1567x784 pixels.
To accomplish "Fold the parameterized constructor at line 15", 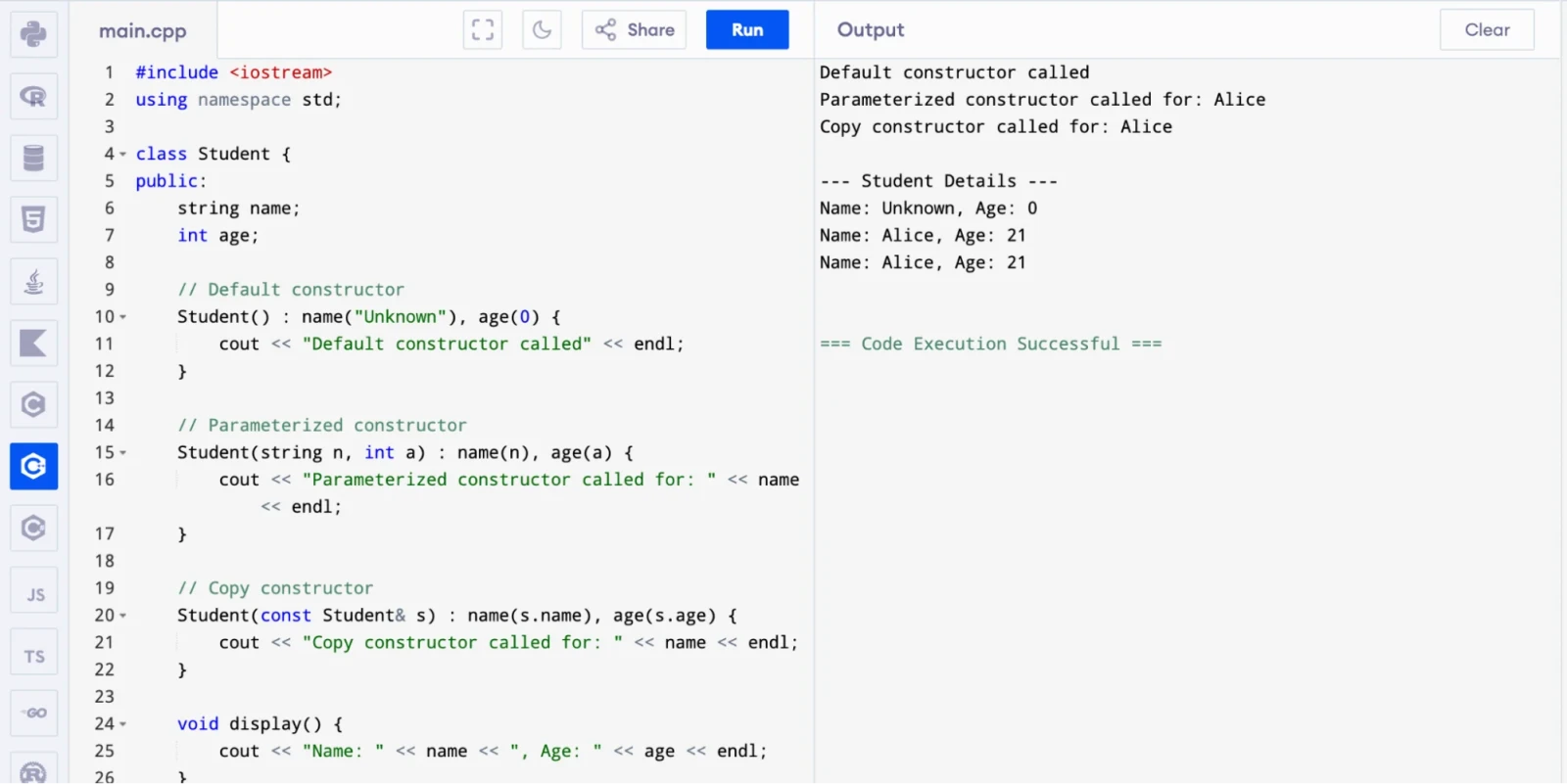I will click(x=122, y=453).
